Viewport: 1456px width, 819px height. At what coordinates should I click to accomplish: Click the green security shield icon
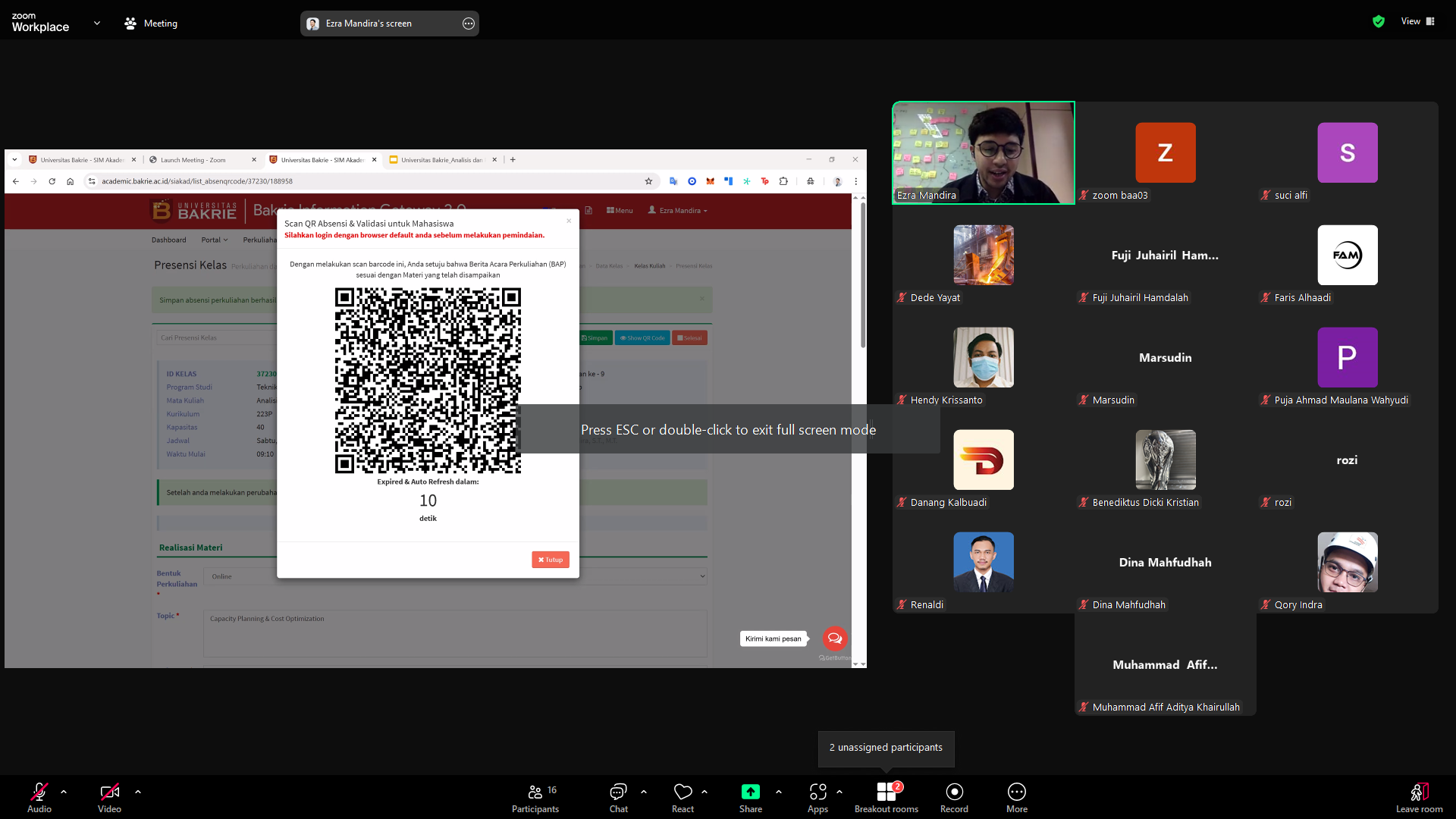(1379, 21)
